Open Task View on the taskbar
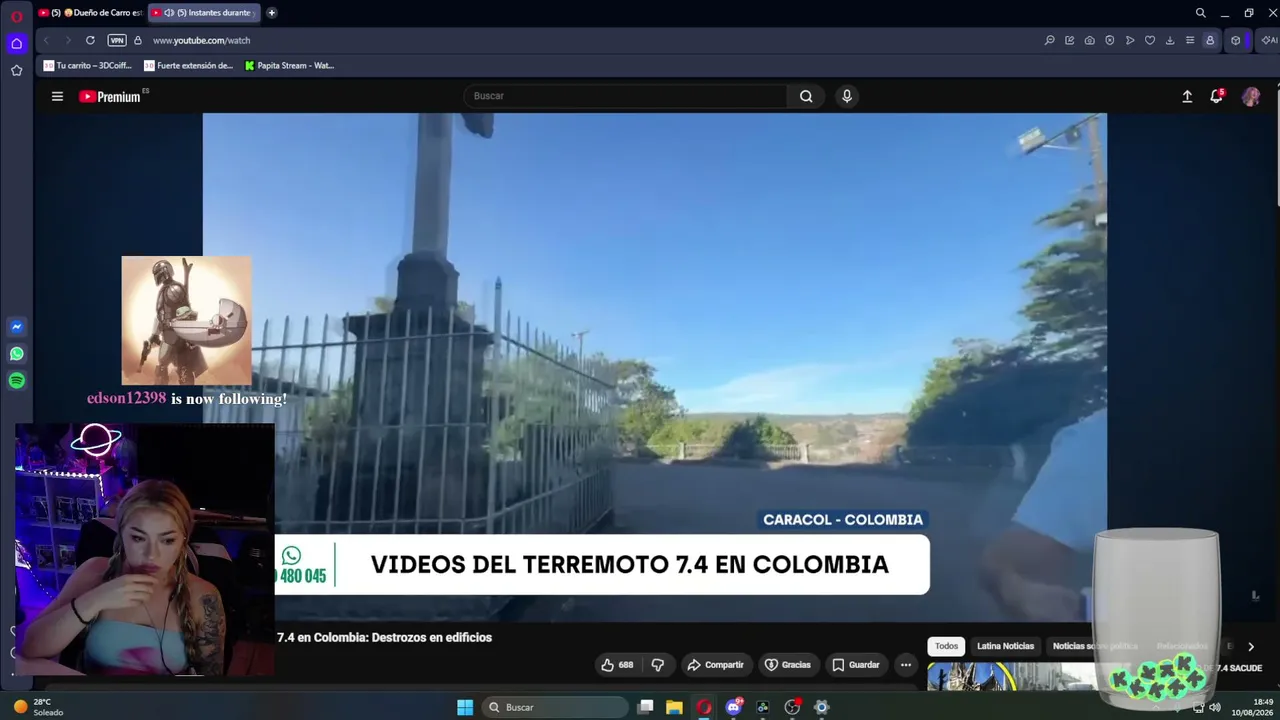1280x720 pixels. pos(646,707)
